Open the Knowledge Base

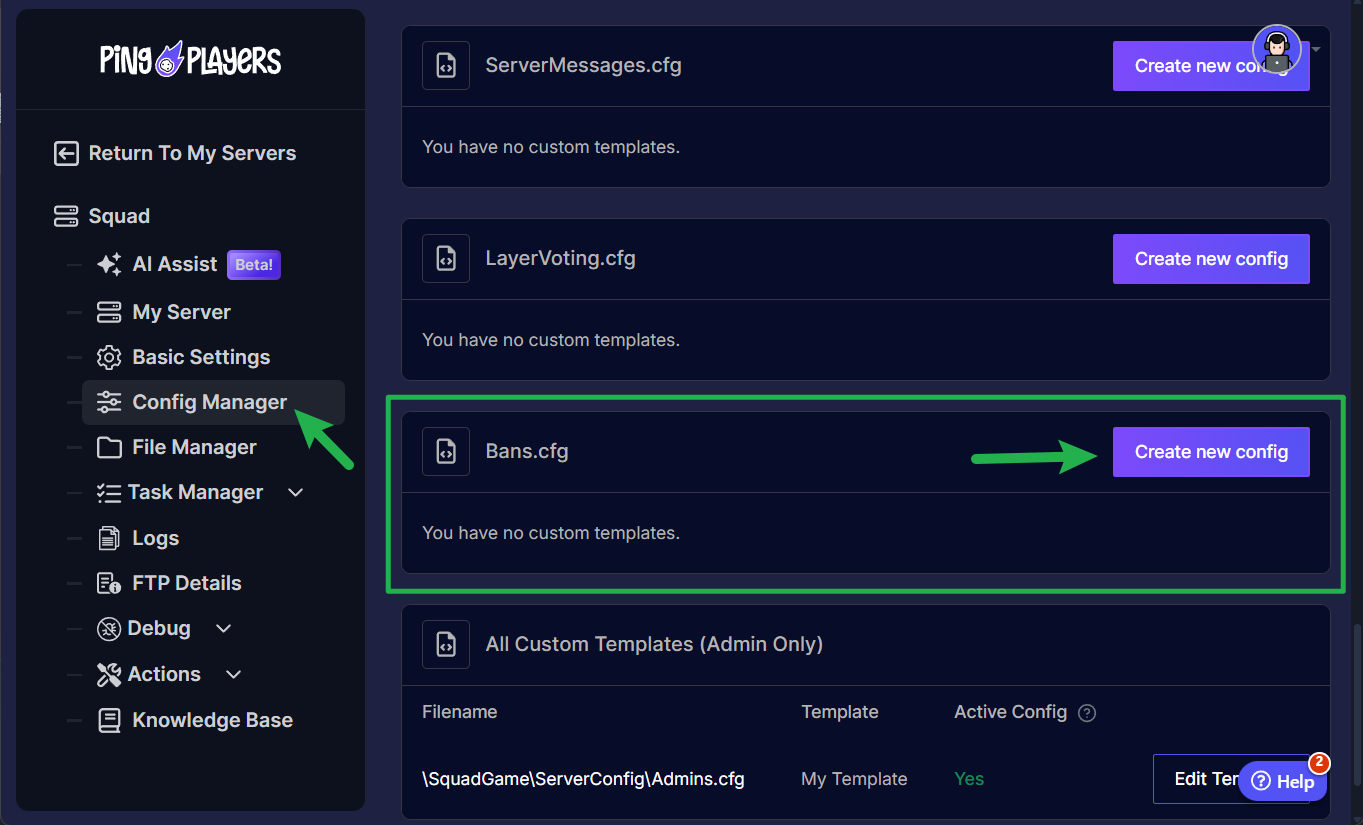(212, 720)
